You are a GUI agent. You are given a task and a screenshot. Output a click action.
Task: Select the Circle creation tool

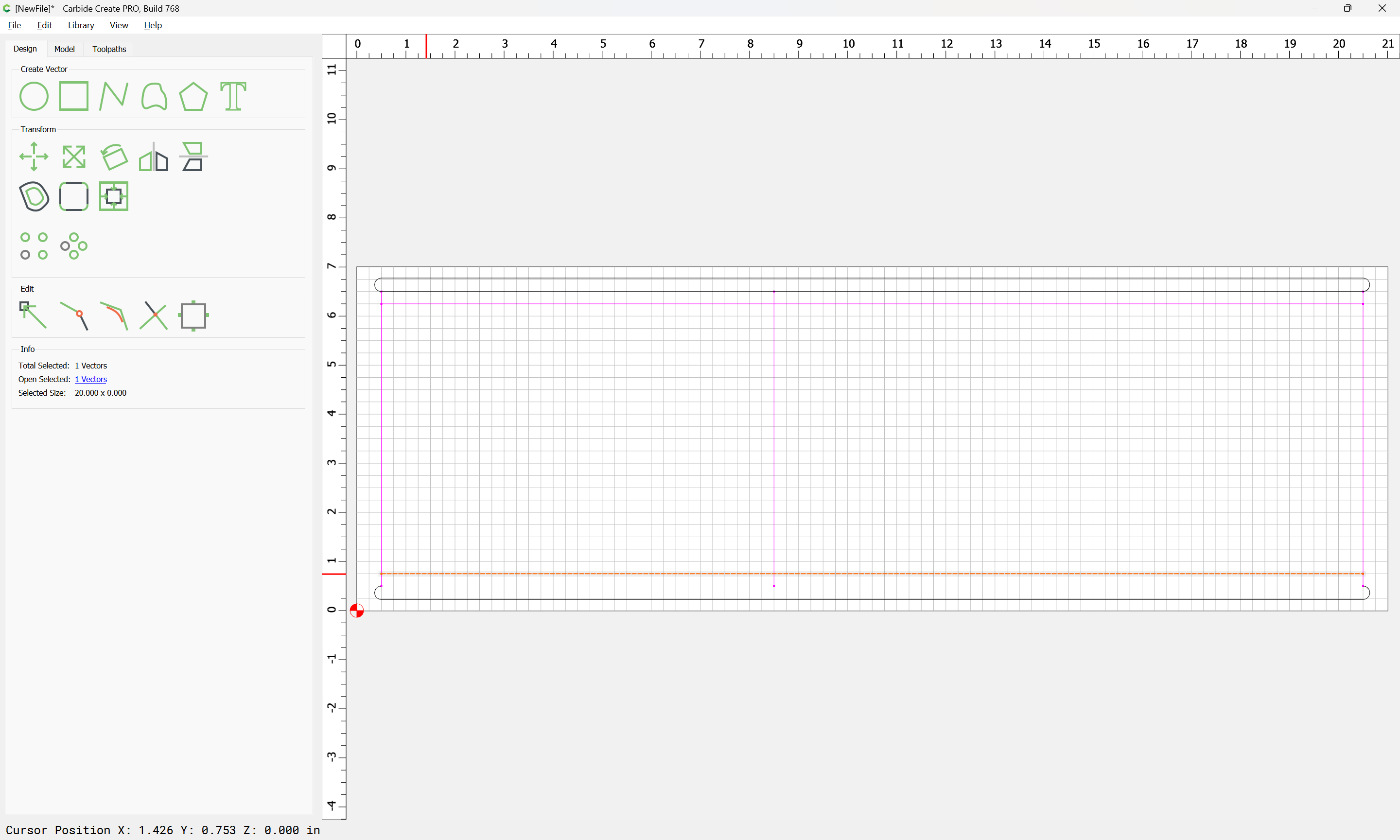tap(34, 96)
